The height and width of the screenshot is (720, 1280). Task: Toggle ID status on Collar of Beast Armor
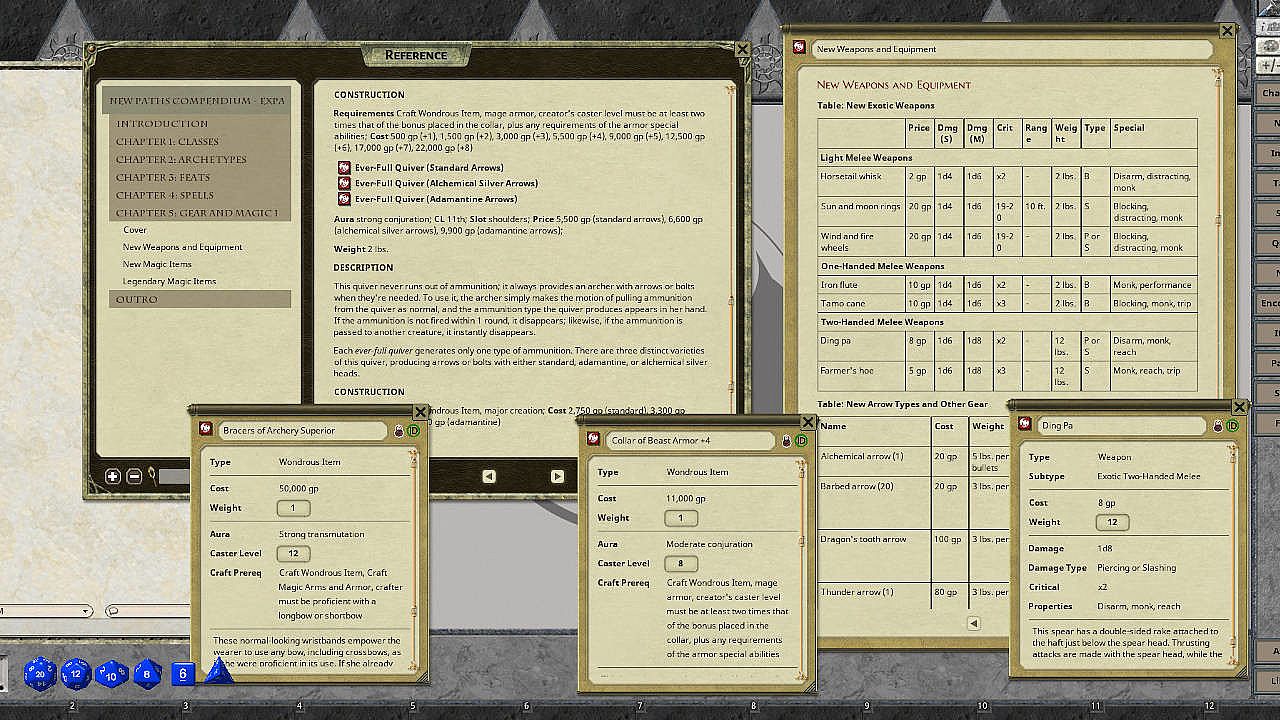point(800,440)
